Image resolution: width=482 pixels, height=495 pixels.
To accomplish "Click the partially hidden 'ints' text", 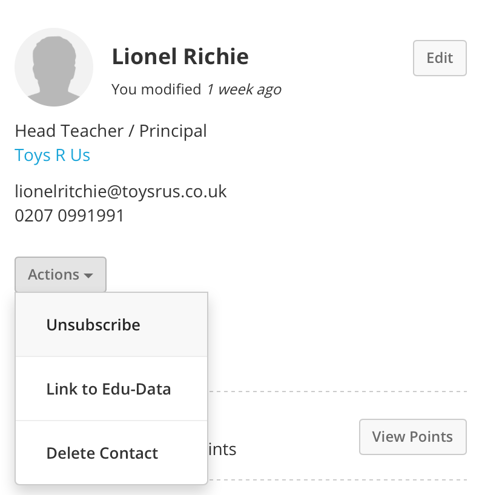I will coord(222,449).
